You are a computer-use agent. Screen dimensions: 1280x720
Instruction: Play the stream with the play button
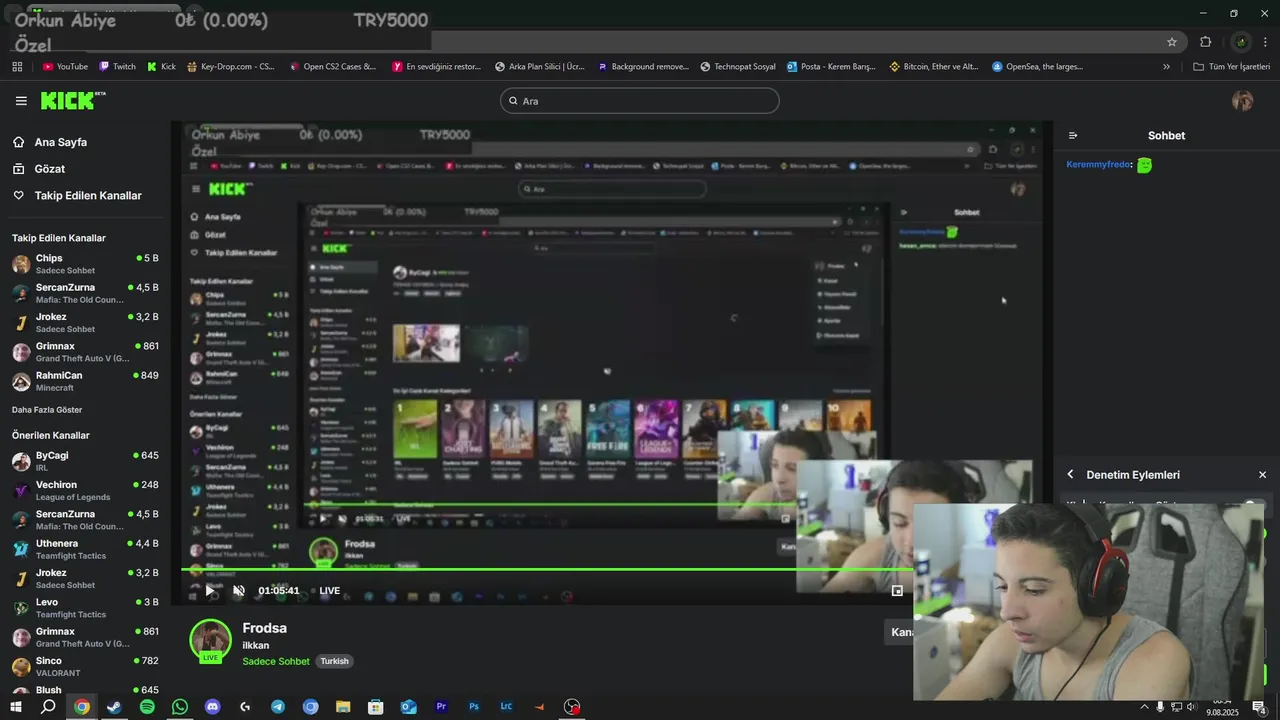click(210, 591)
